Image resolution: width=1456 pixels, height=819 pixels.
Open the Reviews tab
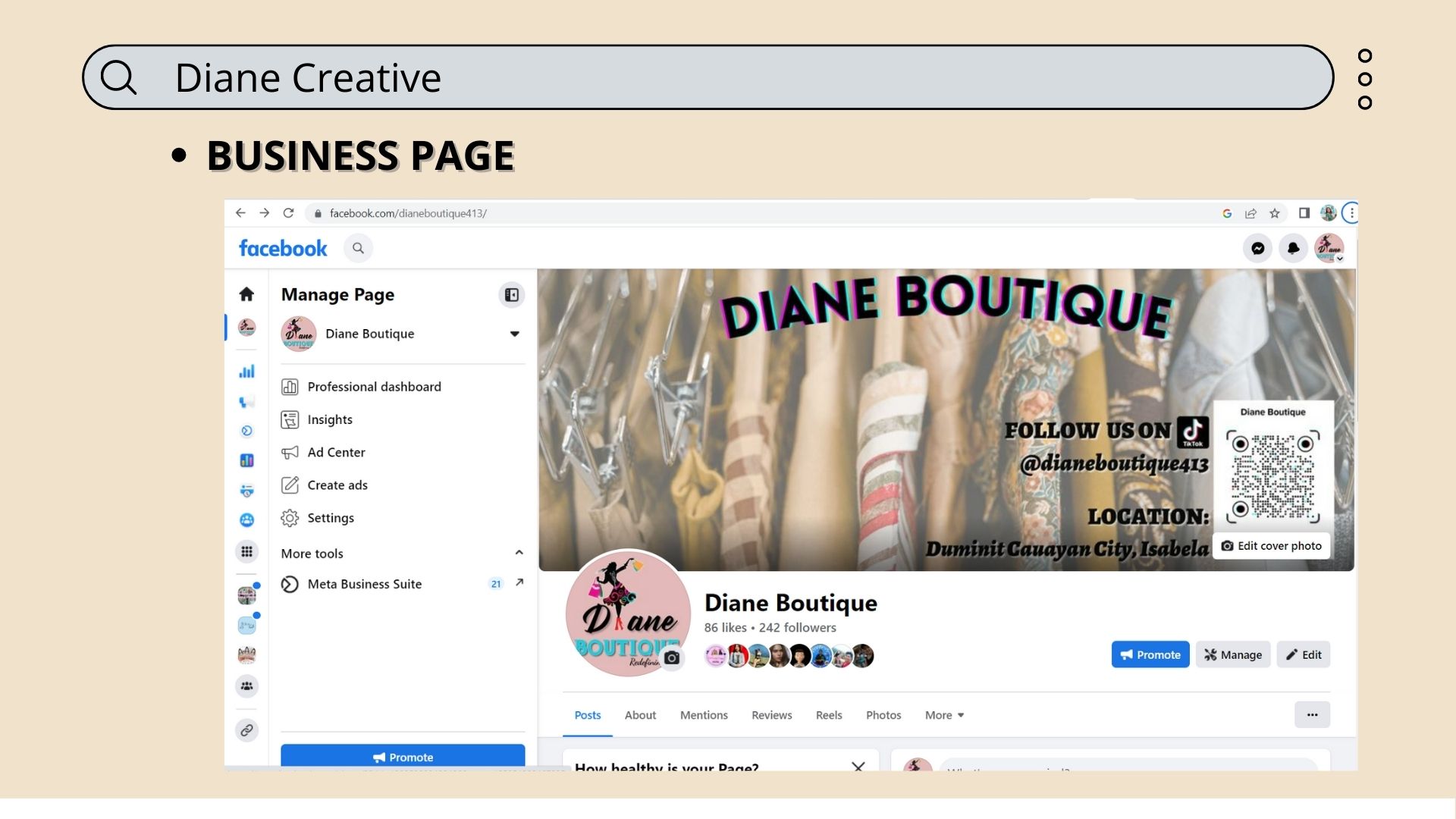pos(771,715)
